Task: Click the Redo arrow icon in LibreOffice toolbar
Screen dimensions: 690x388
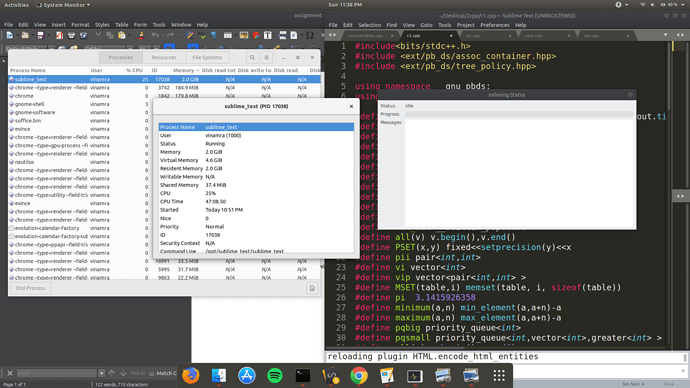Action: (170, 35)
